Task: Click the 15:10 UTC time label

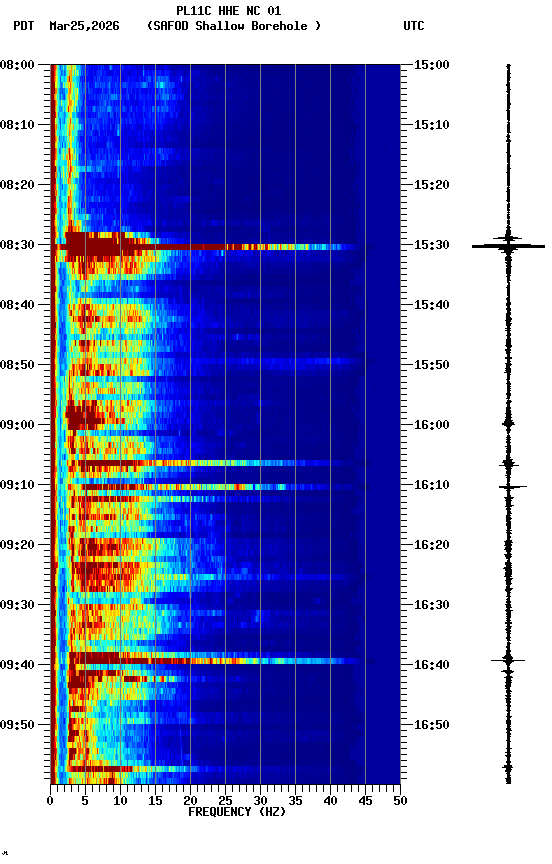Action: (x=432, y=125)
